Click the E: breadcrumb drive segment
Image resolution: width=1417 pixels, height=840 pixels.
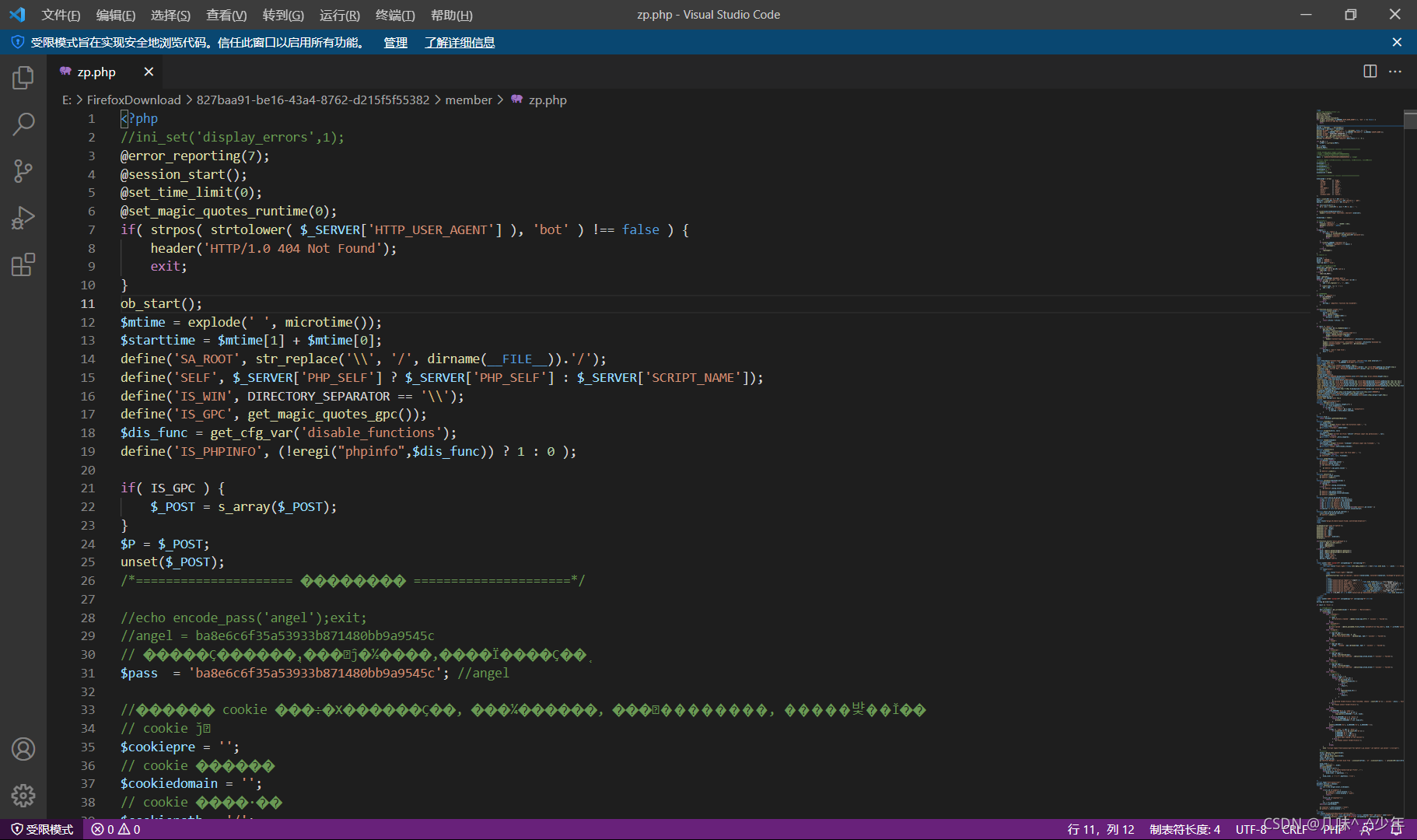point(67,100)
